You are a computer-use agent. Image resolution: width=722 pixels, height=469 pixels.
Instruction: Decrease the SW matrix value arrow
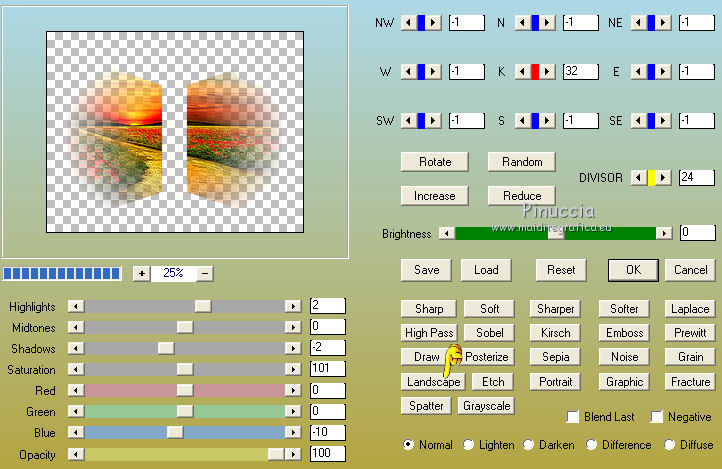[x=408, y=121]
